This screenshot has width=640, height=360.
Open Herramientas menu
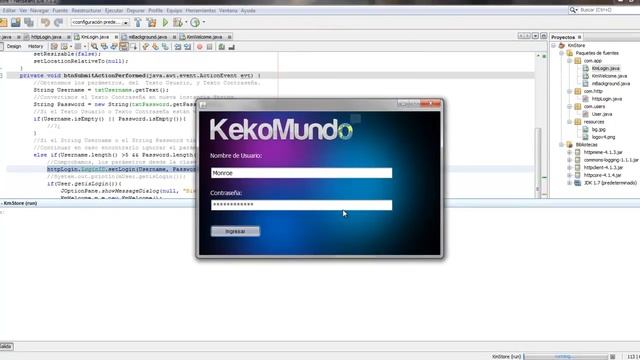coord(200,11)
